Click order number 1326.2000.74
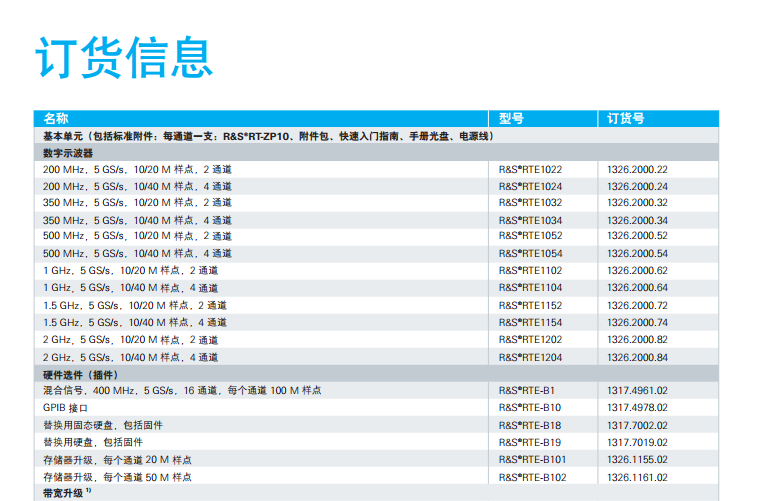Screen dimensions: 783x501 [637, 323]
